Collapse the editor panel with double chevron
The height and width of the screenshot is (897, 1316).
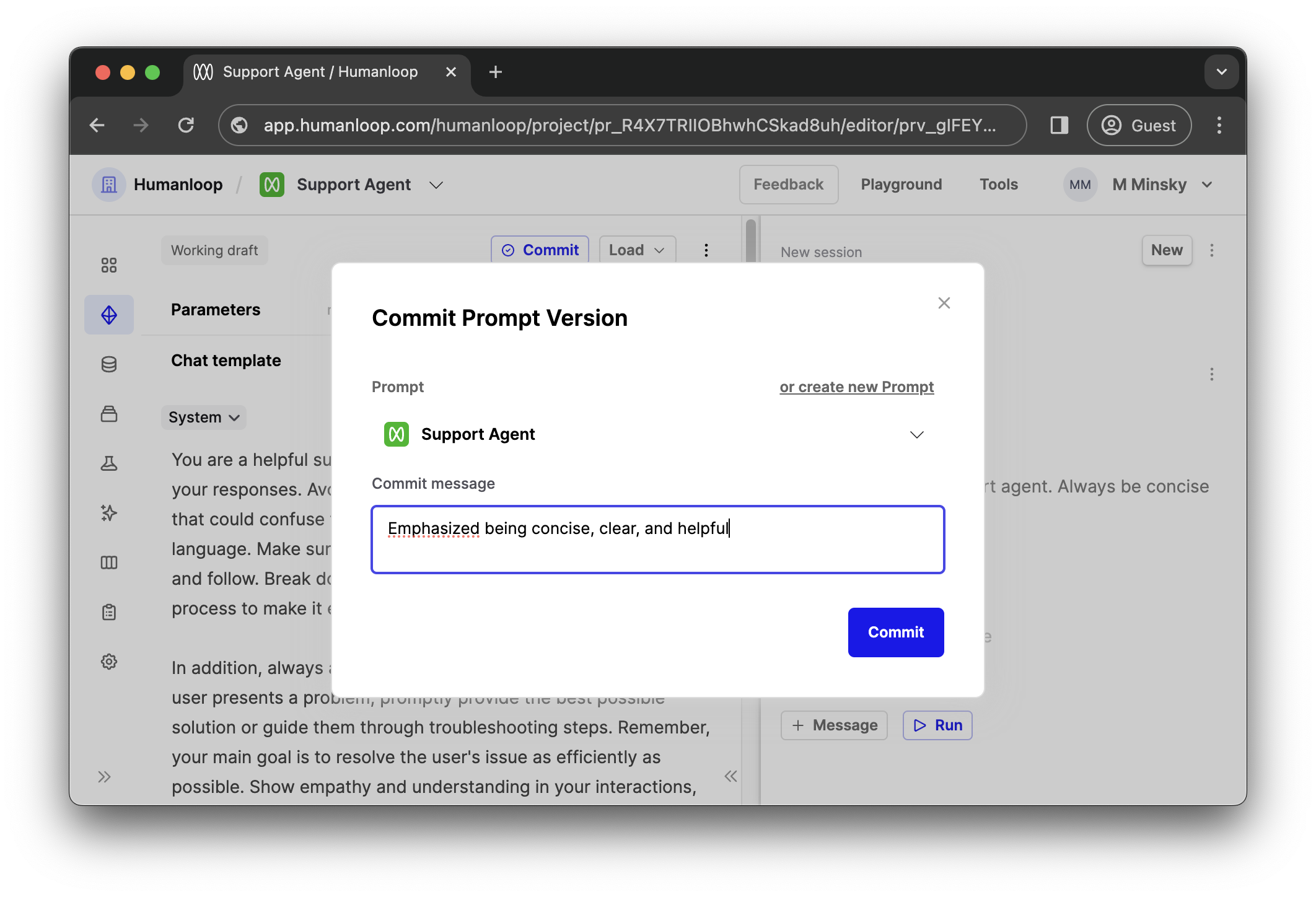coord(730,776)
